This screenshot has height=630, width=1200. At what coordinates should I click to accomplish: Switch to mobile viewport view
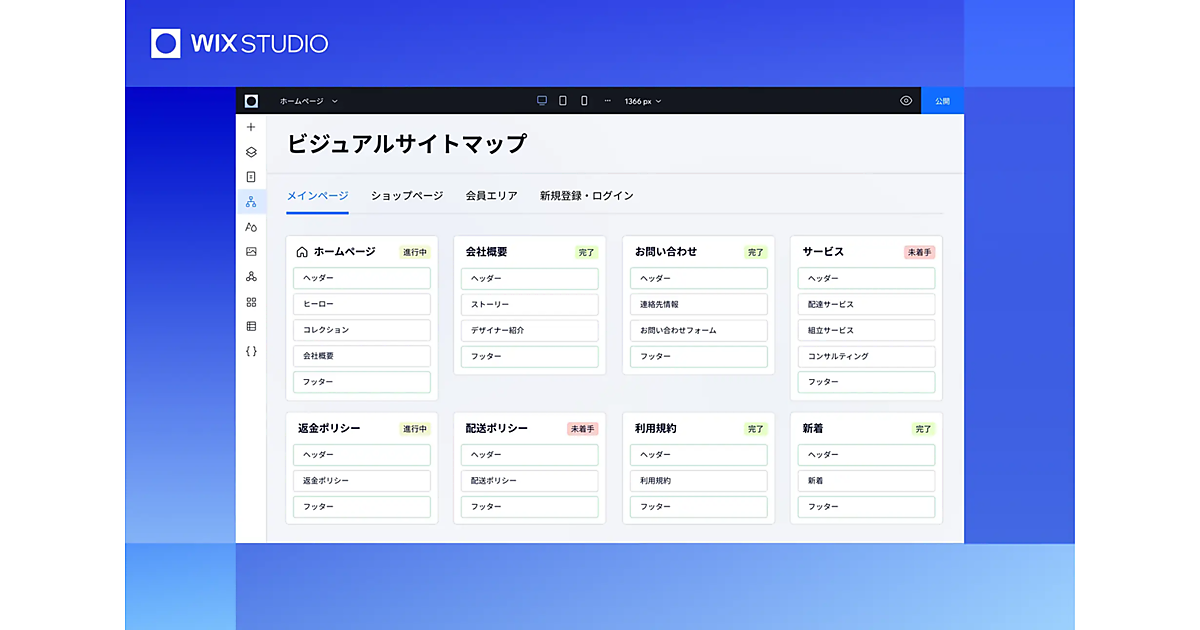584,101
